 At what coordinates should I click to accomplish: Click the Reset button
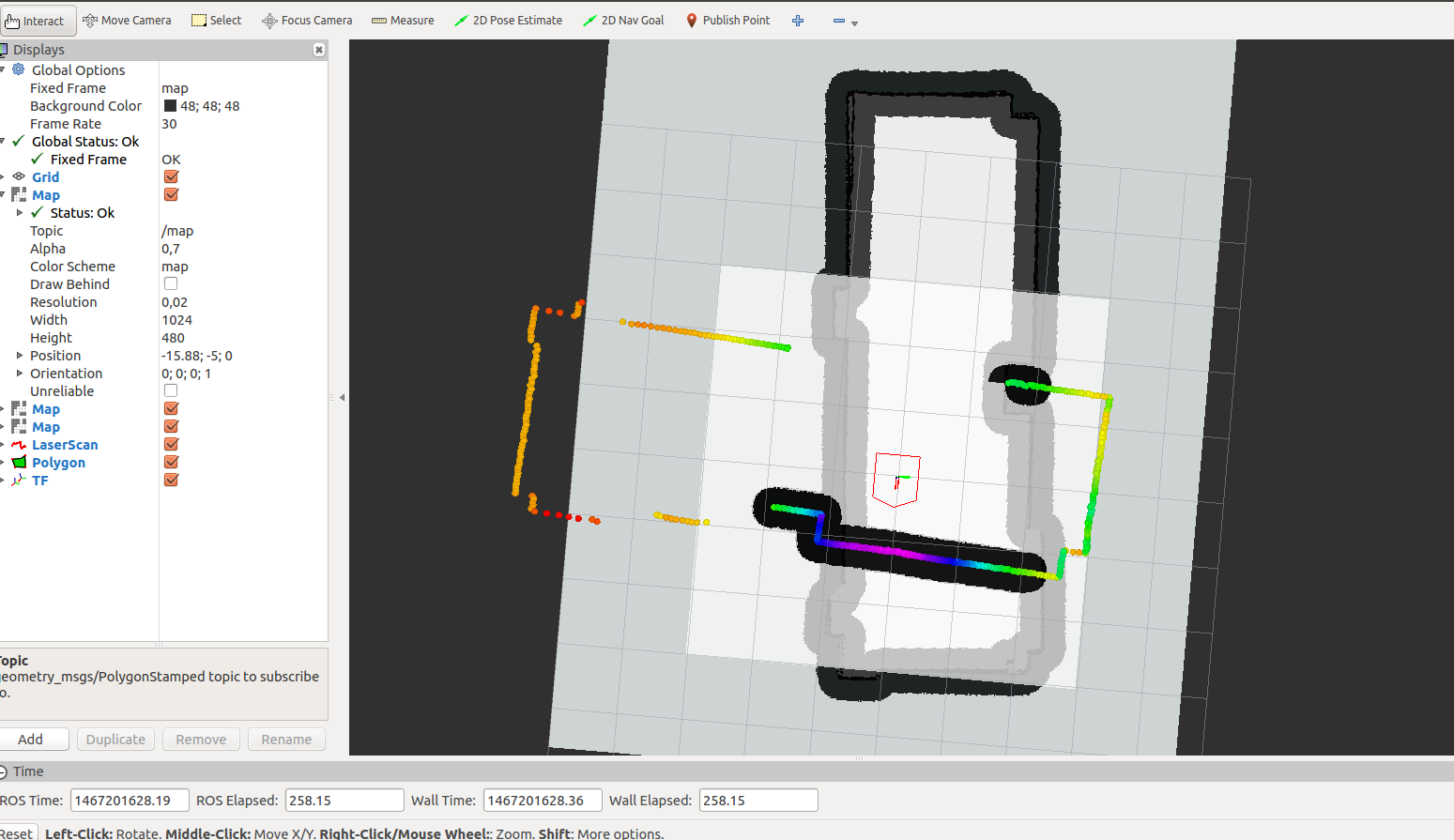pyautogui.click(x=17, y=833)
